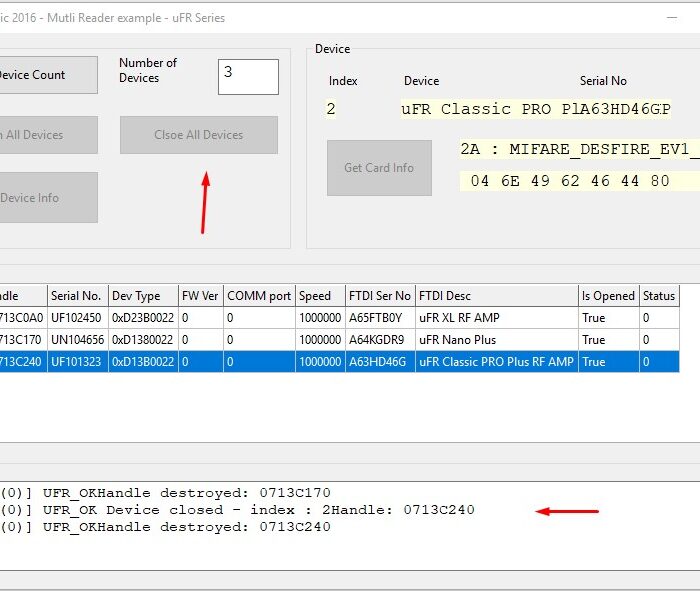The height and width of the screenshot is (591, 700).
Task: Click FTDI serial A64KGDR9 cell
Action: pyautogui.click(x=380, y=340)
